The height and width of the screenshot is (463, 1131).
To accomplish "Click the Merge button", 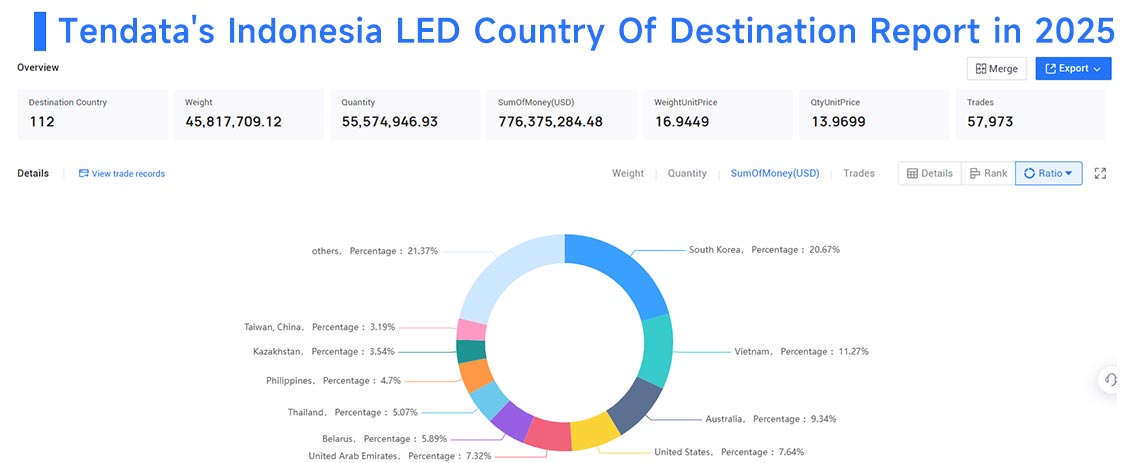I will coord(997,69).
